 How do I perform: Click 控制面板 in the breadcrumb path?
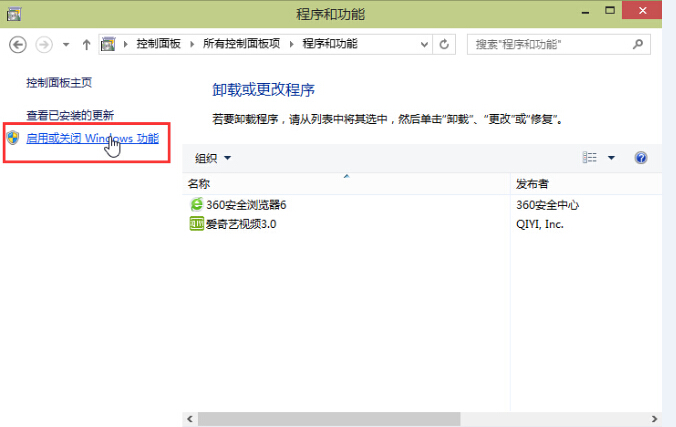pos(158,45)
